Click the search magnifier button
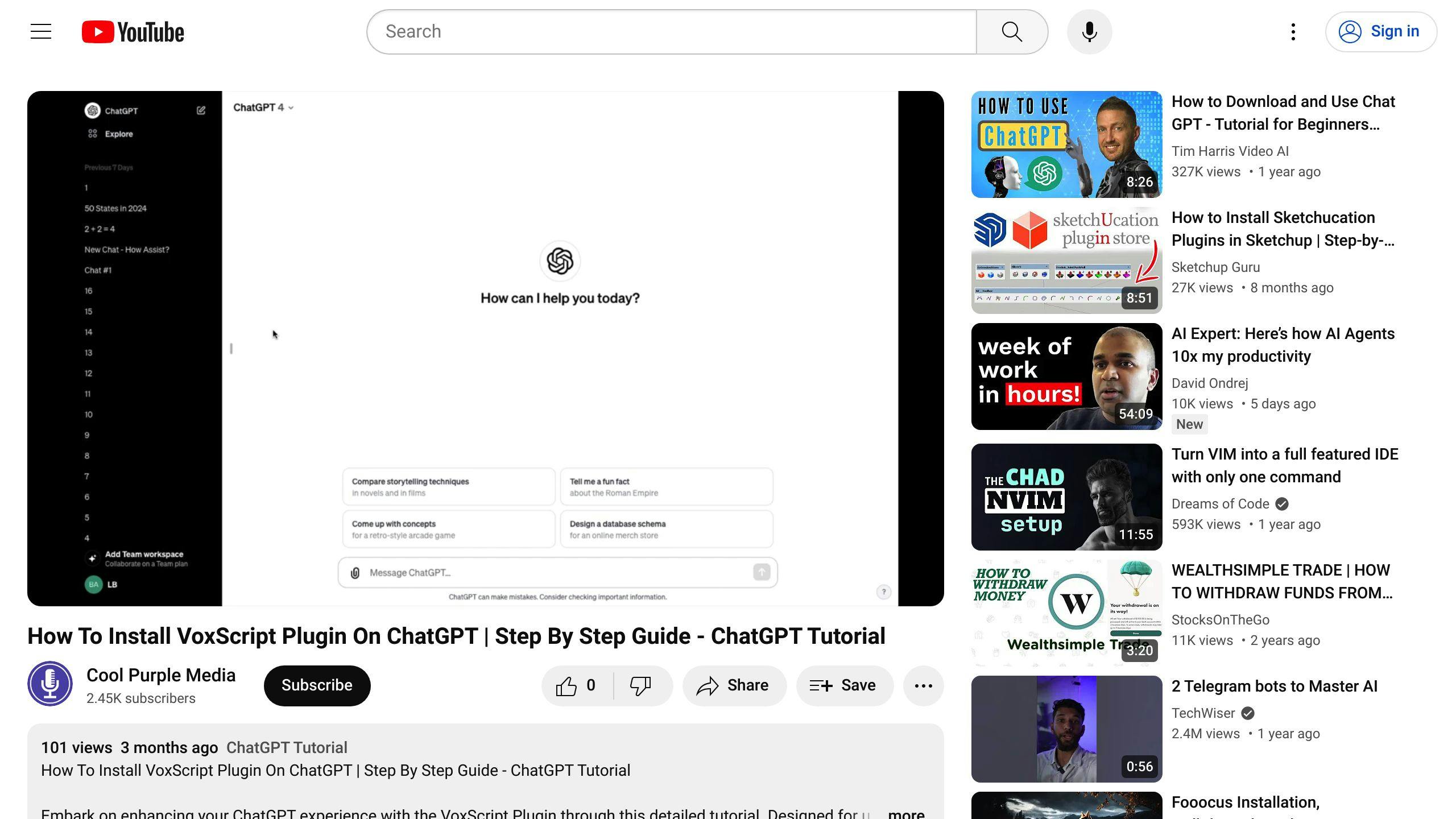The width and height of the screenshot is (1456, 819). pyautogui.click(x=1012, y=32)
